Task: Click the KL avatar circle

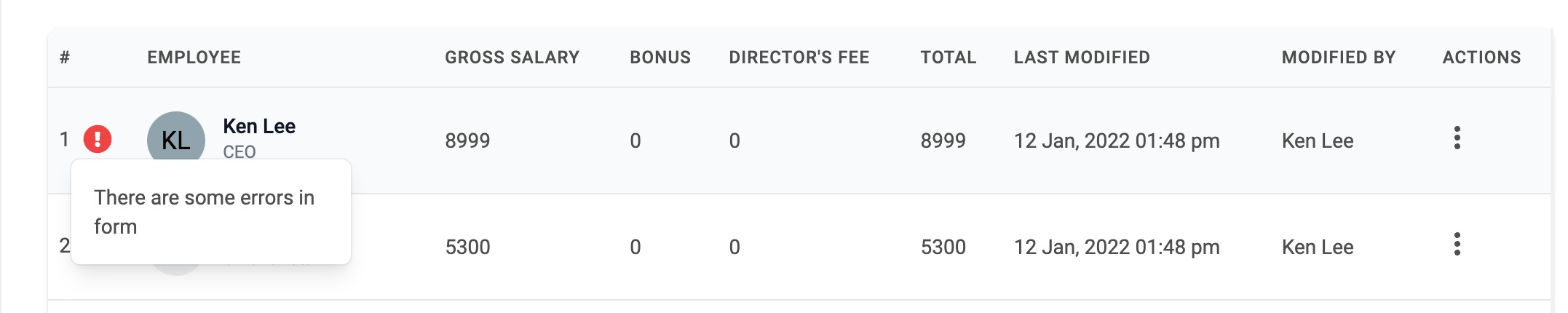Action: coord(176,138)
